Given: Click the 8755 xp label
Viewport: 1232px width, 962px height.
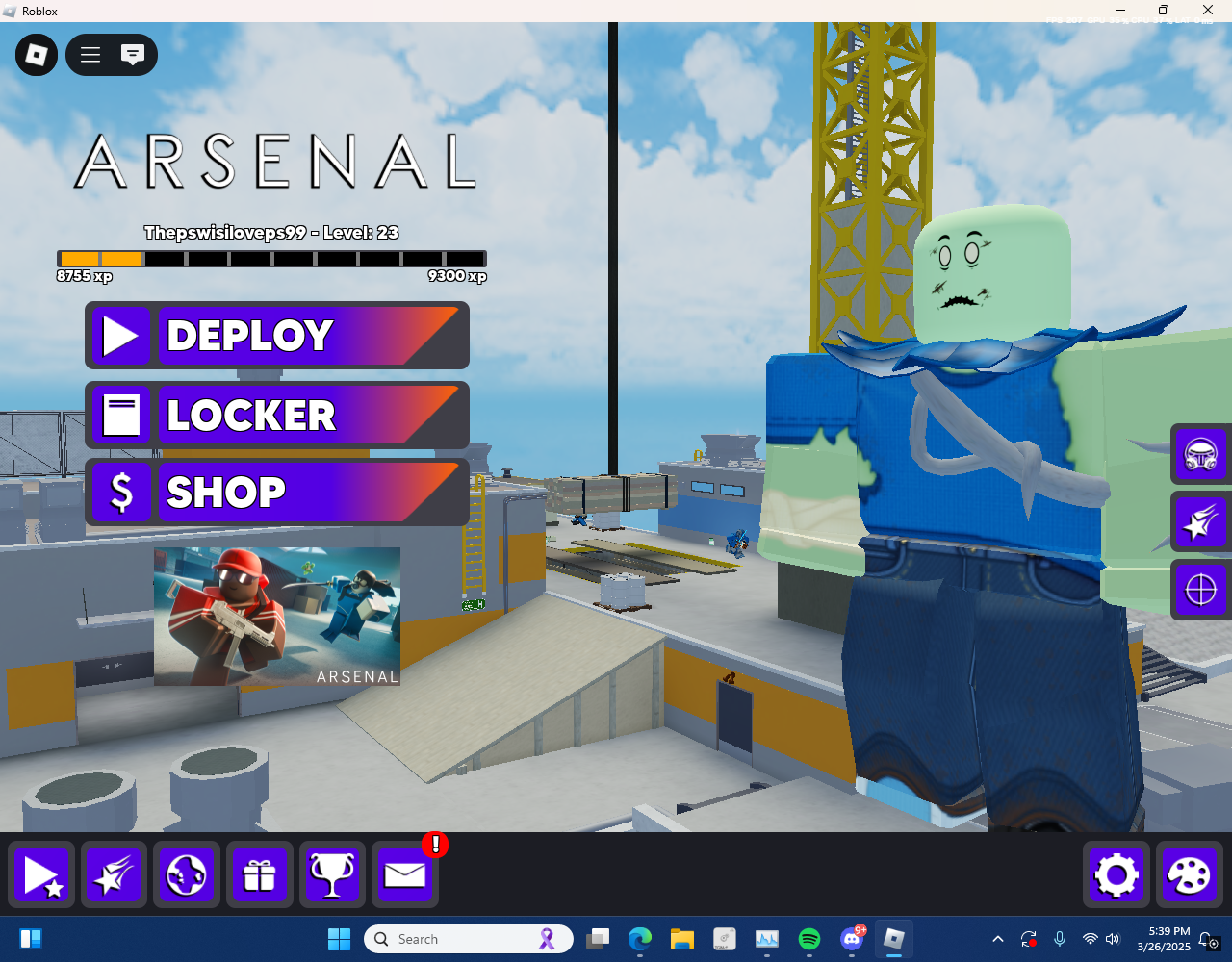Looking at the screenshot, I should click(x=85, y=276).
